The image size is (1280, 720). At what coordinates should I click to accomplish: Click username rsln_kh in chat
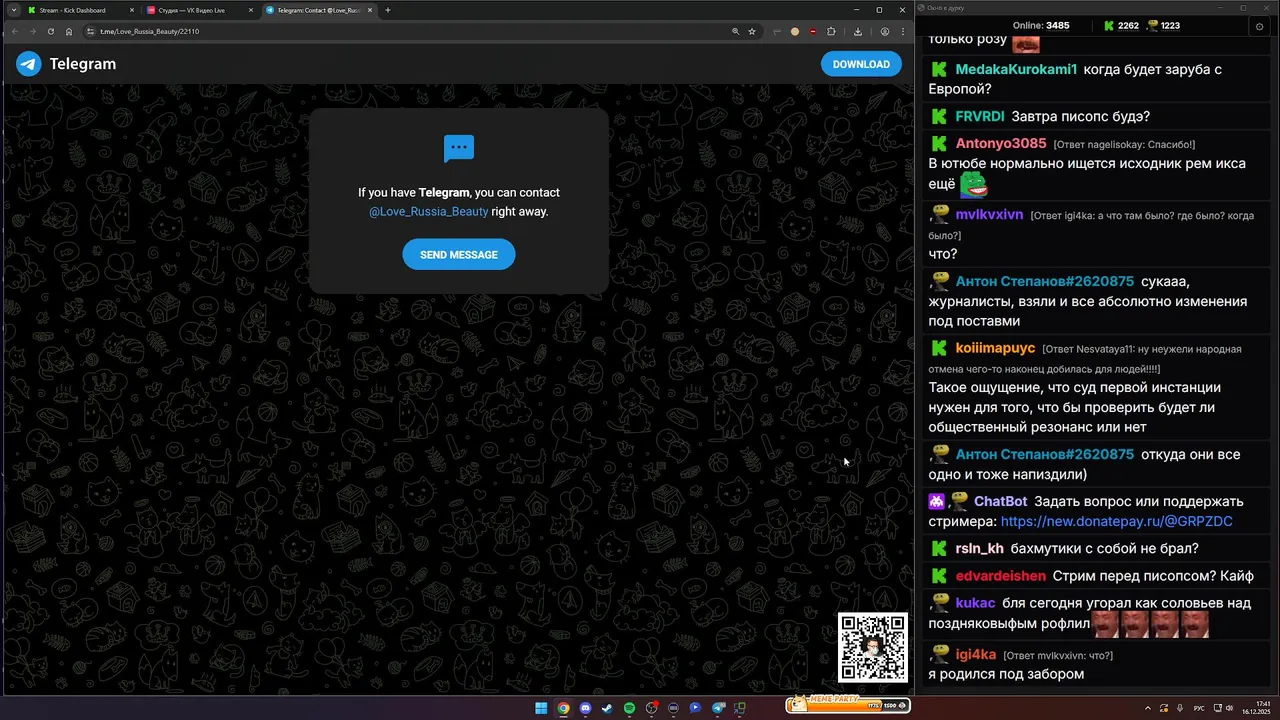[979, 549]
